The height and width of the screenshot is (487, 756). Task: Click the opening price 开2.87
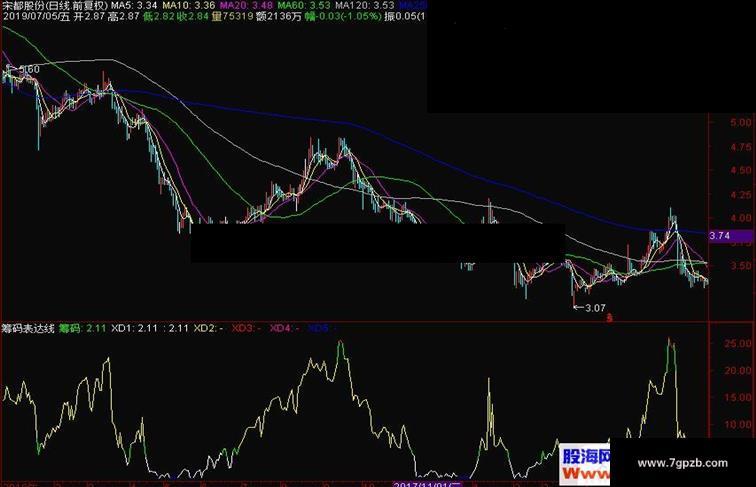pyautogui.click(x=89, y=16)
